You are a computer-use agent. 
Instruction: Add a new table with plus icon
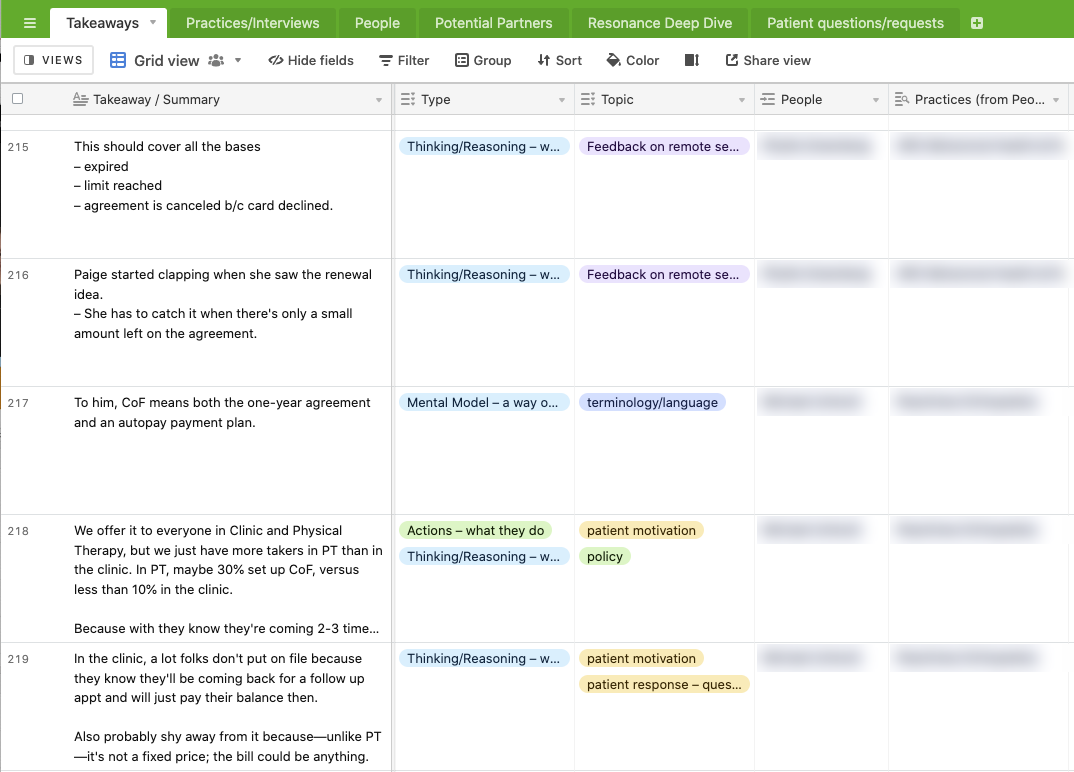(977, 23)
